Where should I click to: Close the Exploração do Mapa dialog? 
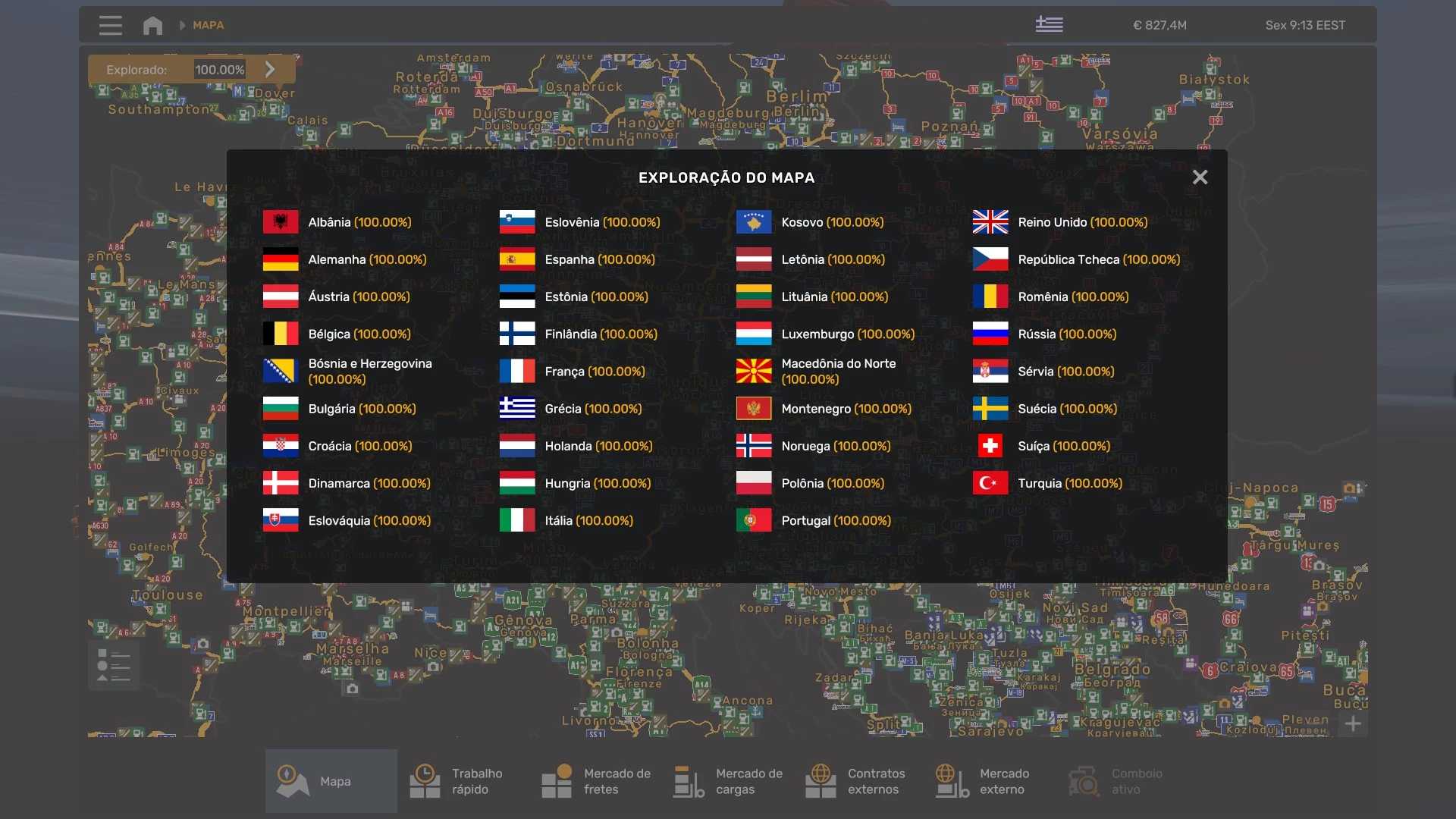(x=1200, y=177)
